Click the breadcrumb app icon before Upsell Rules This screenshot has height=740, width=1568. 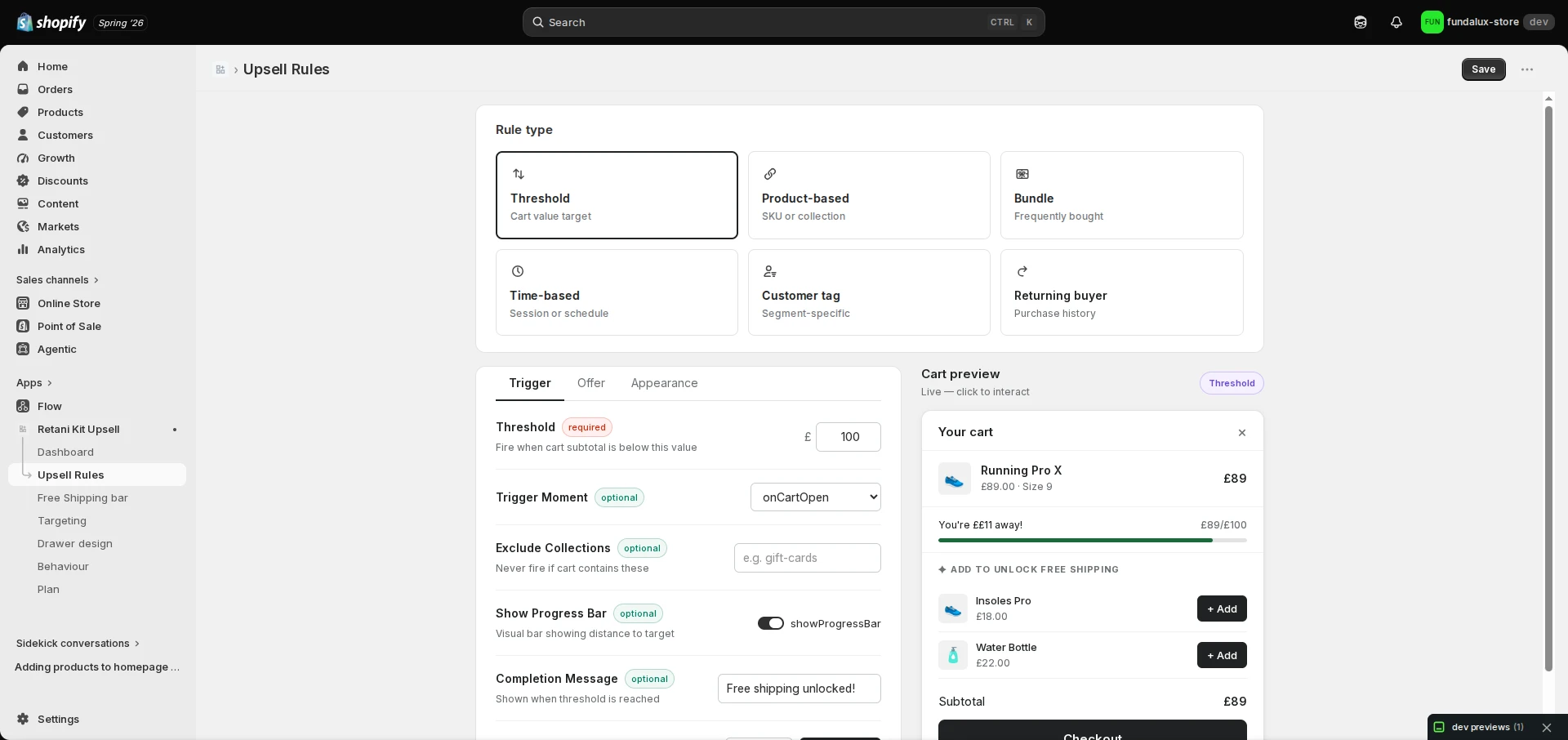(220, 69)
